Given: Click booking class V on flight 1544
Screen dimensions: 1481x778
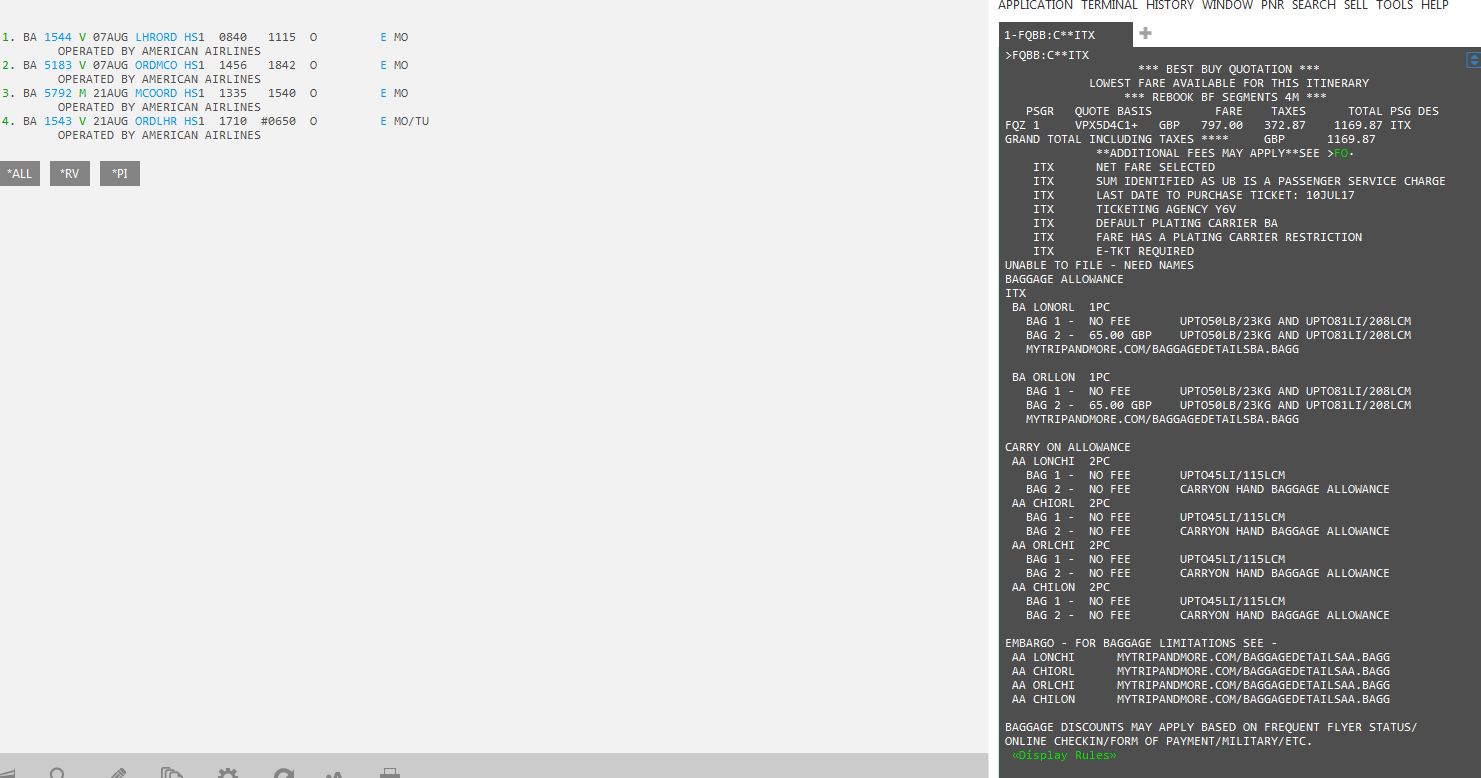Looking at the screenshot, I should coord(82,37).
